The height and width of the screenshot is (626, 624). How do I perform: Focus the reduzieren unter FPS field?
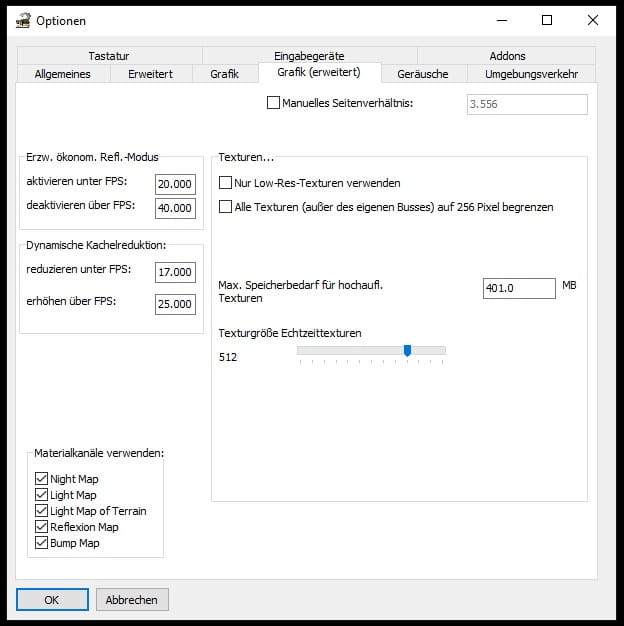[x=175, y=273]
